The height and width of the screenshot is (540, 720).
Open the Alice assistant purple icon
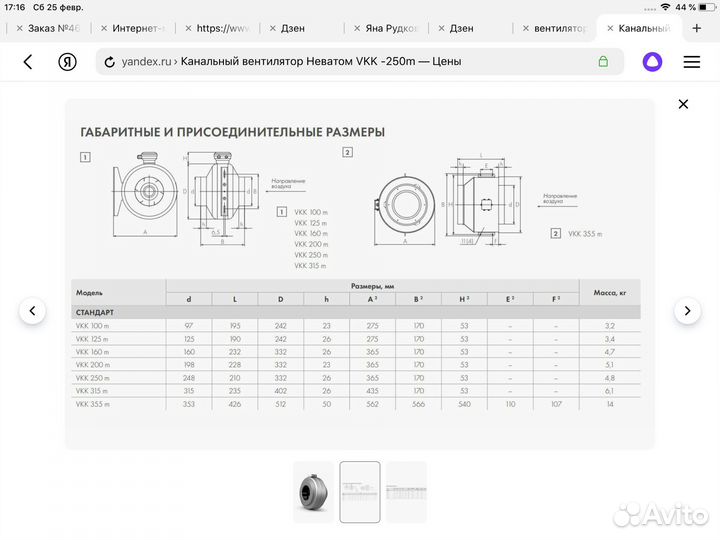point(652,62)
